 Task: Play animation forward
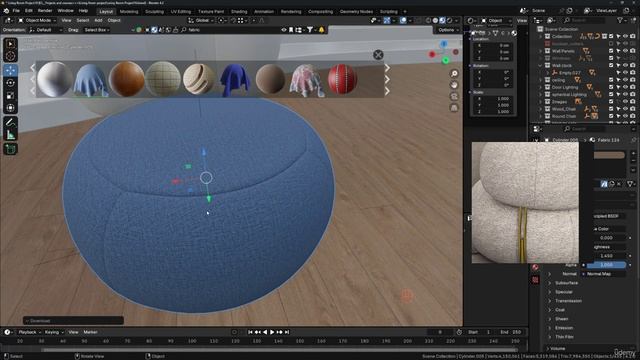pyautogui.click(x=272, y=332)
